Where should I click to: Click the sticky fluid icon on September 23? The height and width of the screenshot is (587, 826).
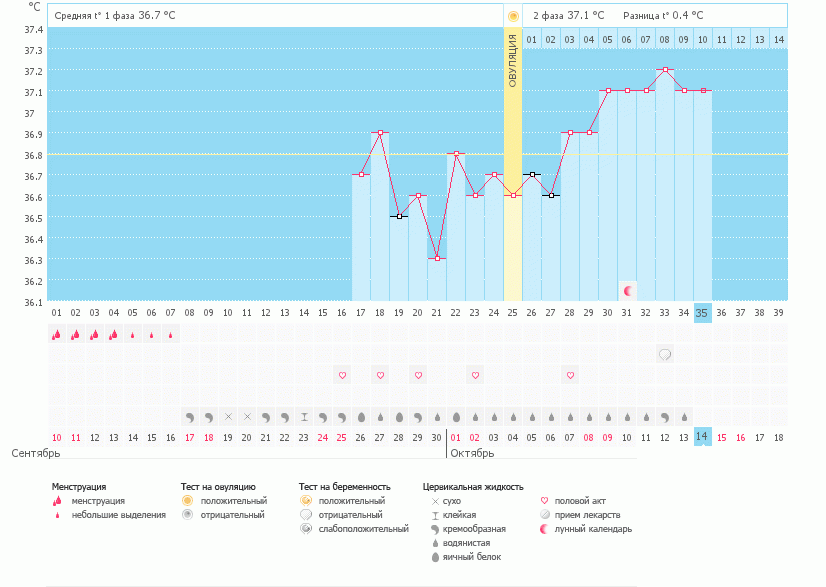tap(304, 417)
